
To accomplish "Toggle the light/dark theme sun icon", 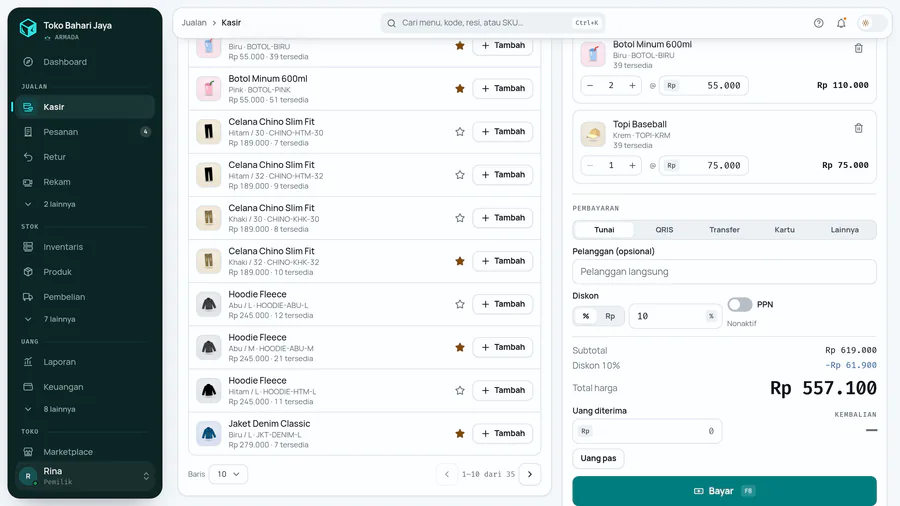I will (866, 23).
